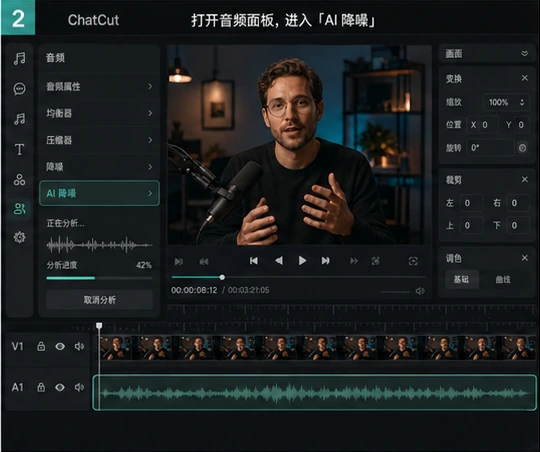
Task: Click the 上 crop input field
Action: [471, 225]
